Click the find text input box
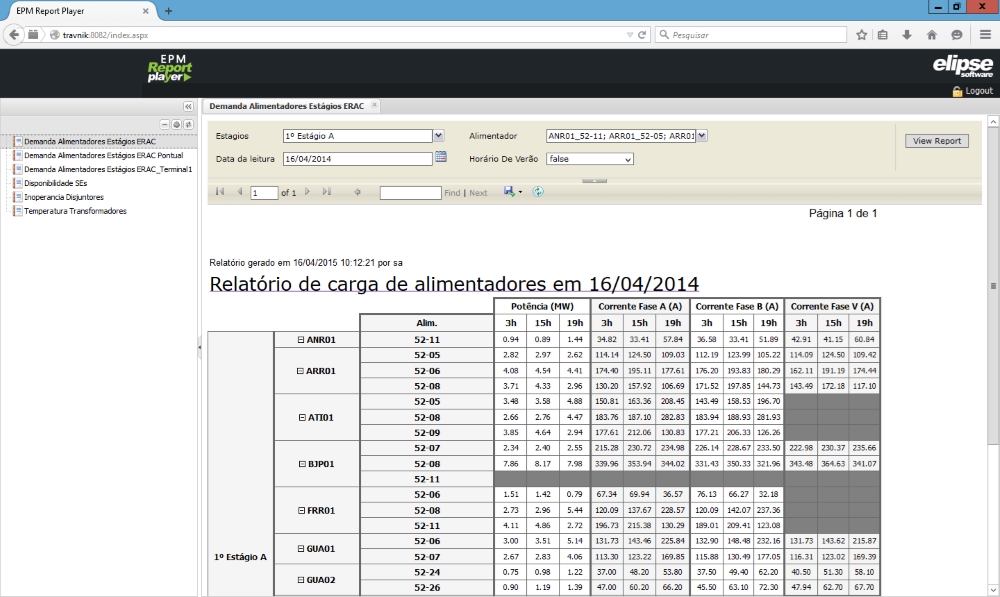1000x597 pixels. point(411,193)
